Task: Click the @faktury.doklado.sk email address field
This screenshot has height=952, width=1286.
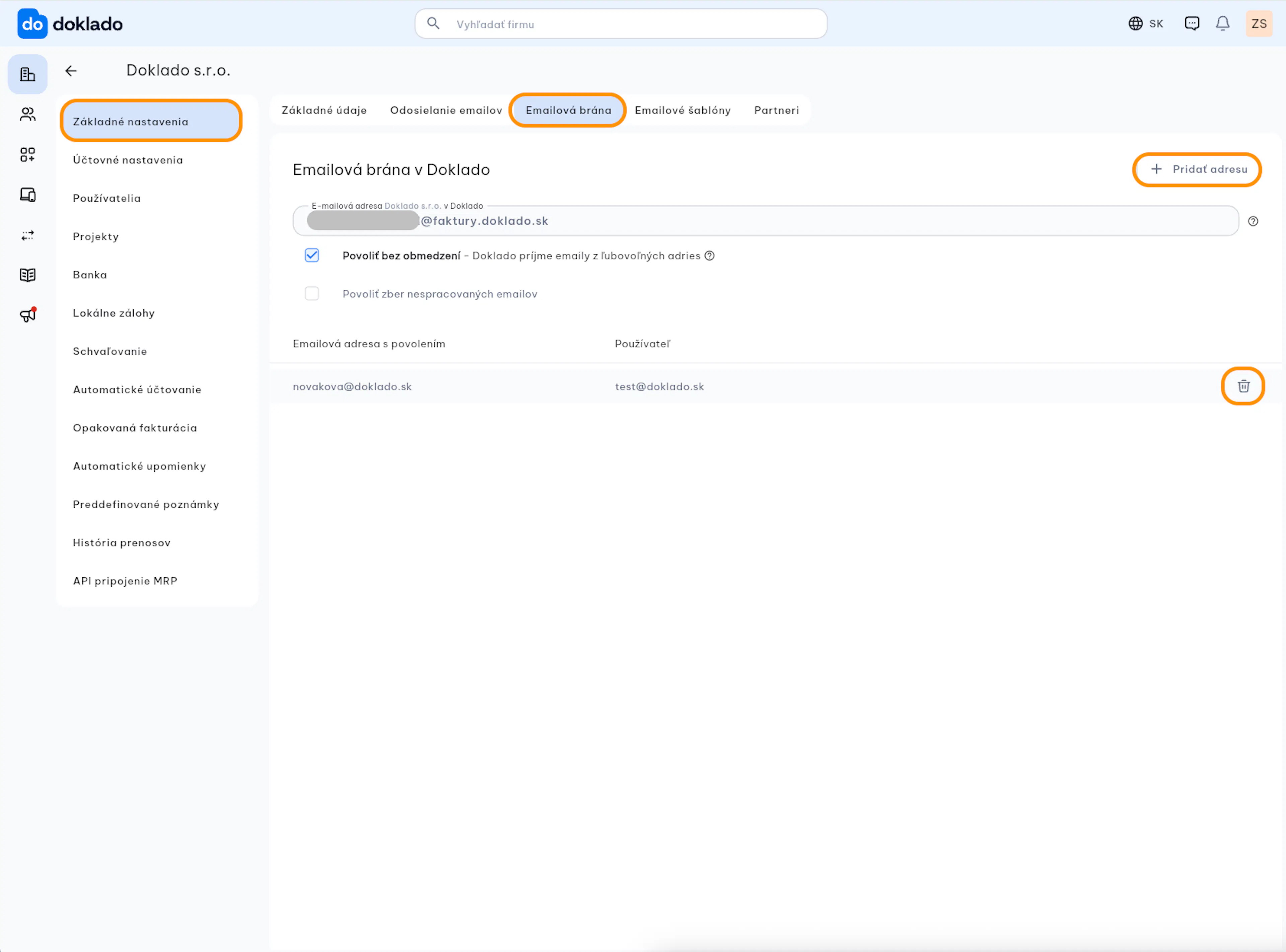Action: [766, 221]
